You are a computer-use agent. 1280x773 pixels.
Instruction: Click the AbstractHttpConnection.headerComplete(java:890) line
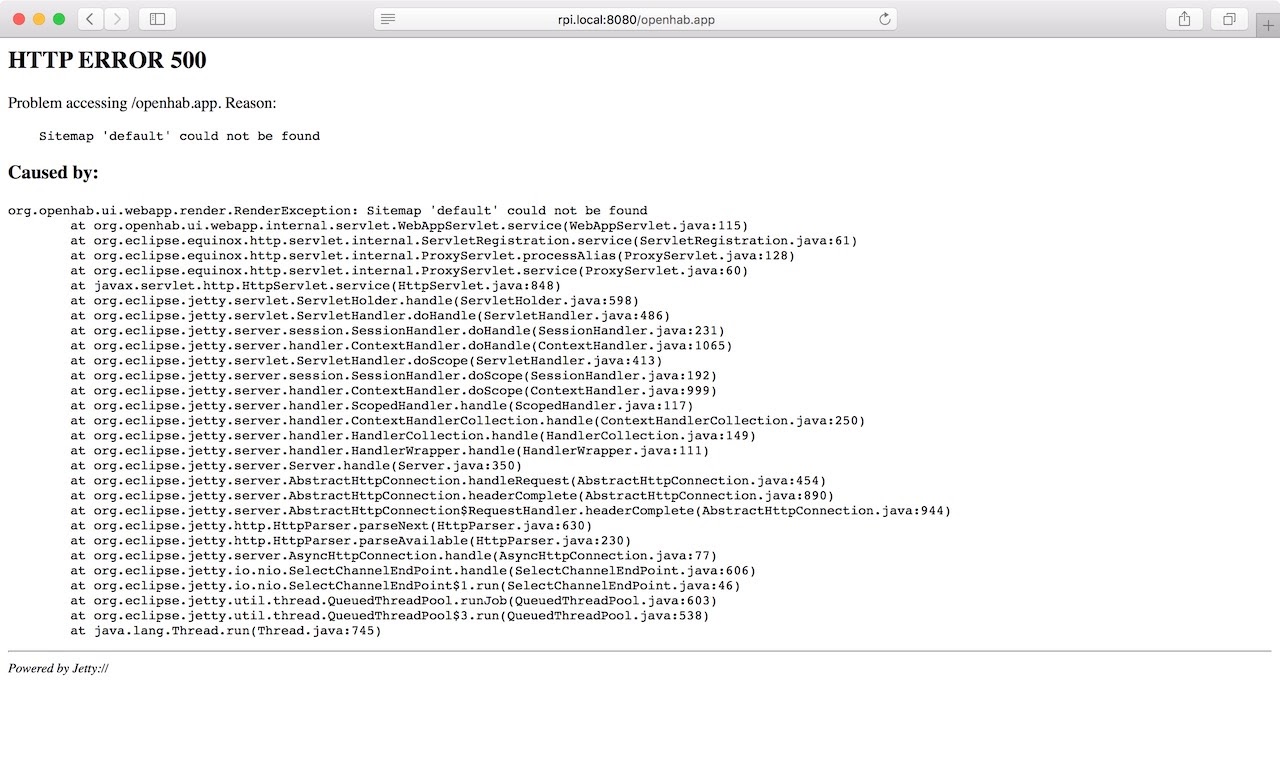[x=452, y=496]
